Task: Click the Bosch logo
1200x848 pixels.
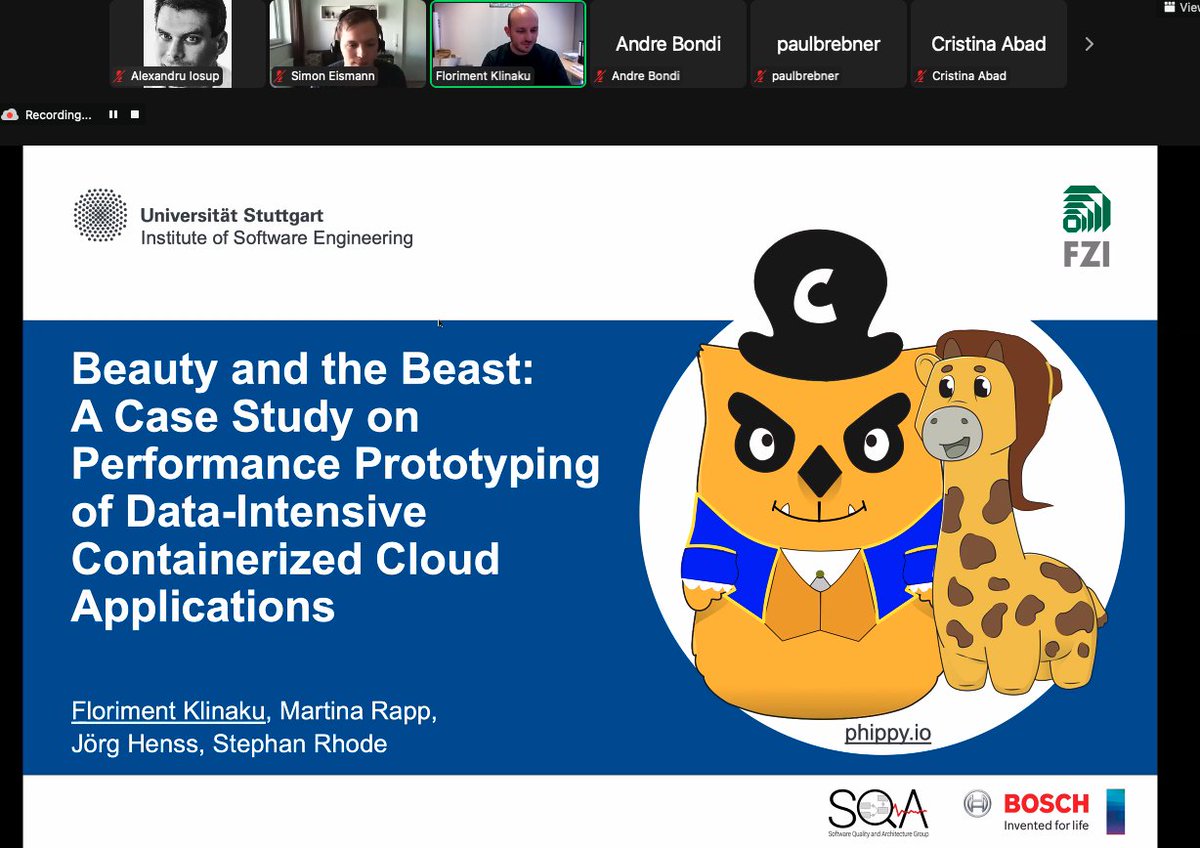Action: point(1027,811)
